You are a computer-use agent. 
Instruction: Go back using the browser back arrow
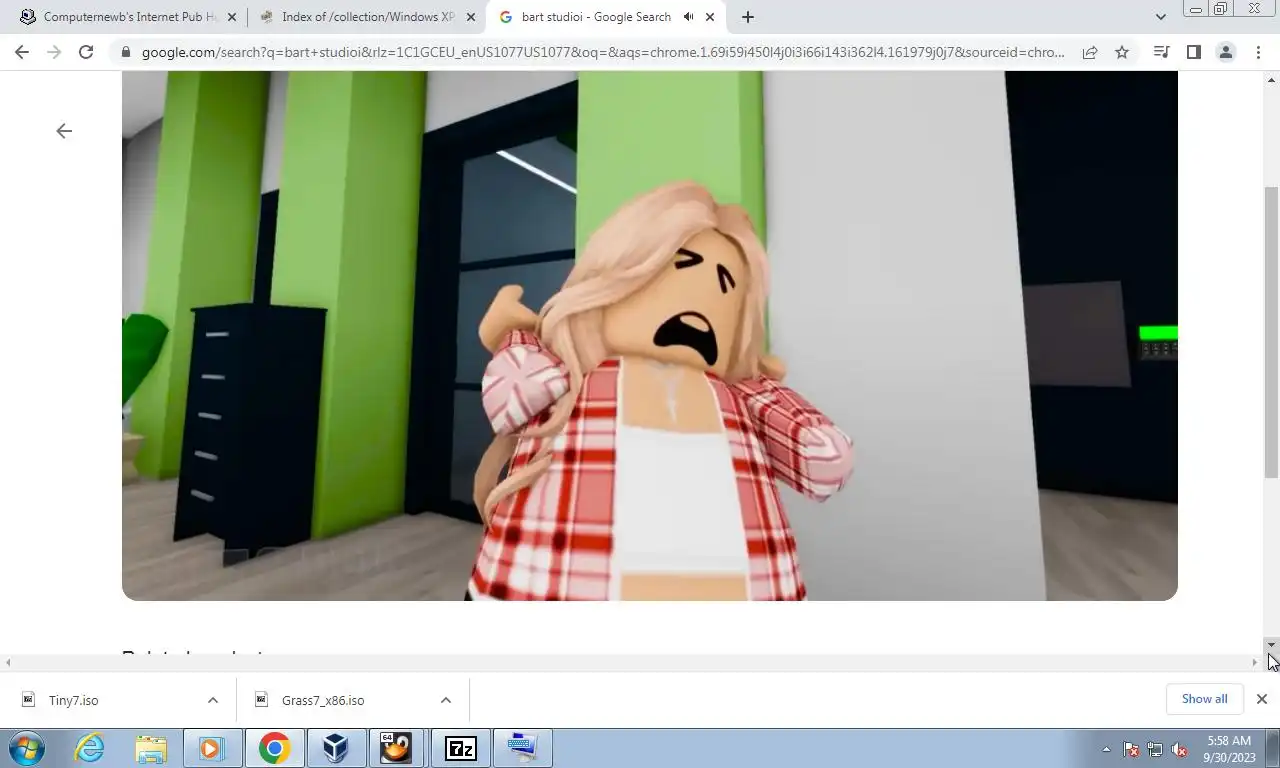click(22, 52)
